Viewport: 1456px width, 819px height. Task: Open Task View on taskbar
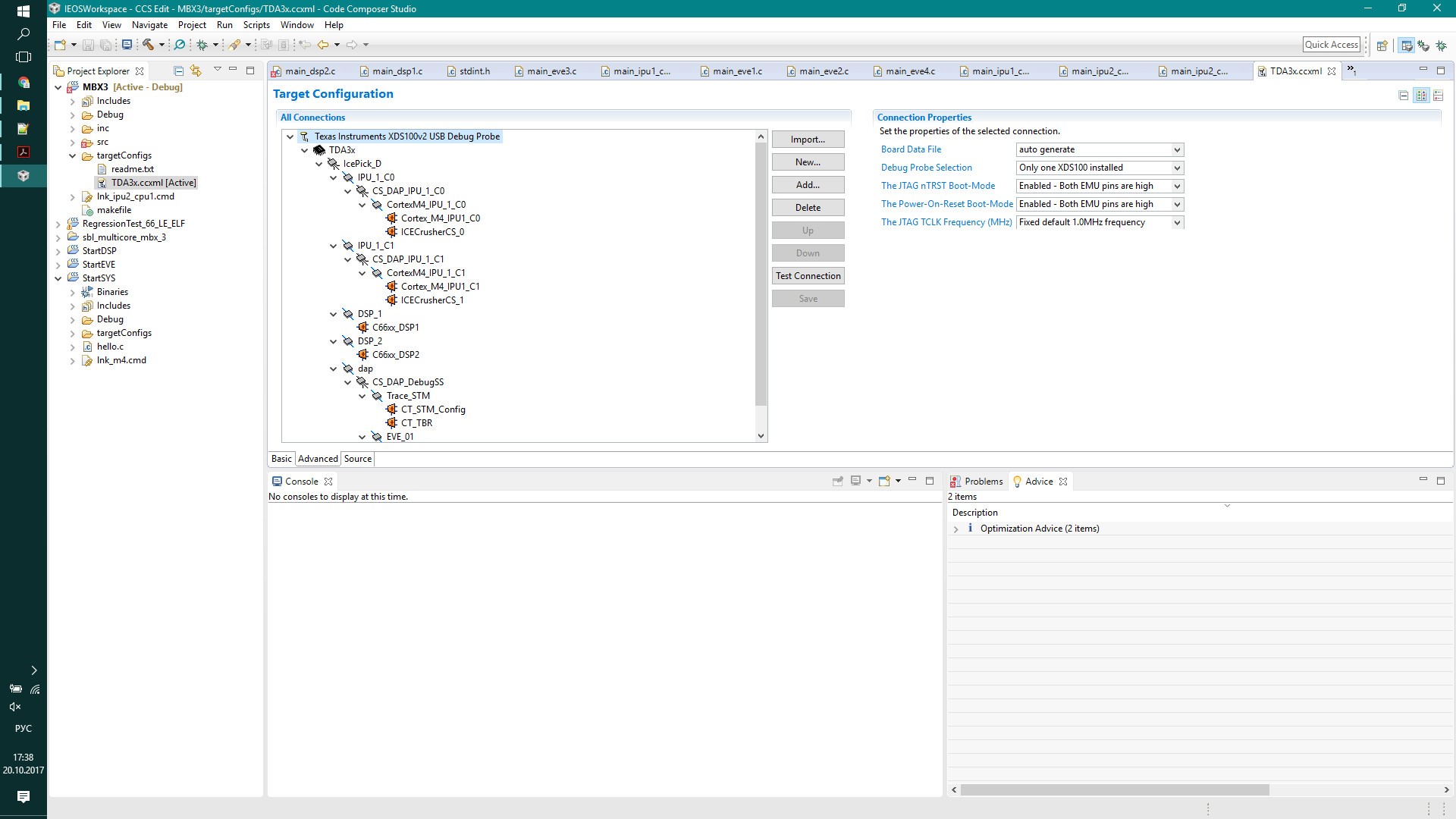tap(24, 57)
